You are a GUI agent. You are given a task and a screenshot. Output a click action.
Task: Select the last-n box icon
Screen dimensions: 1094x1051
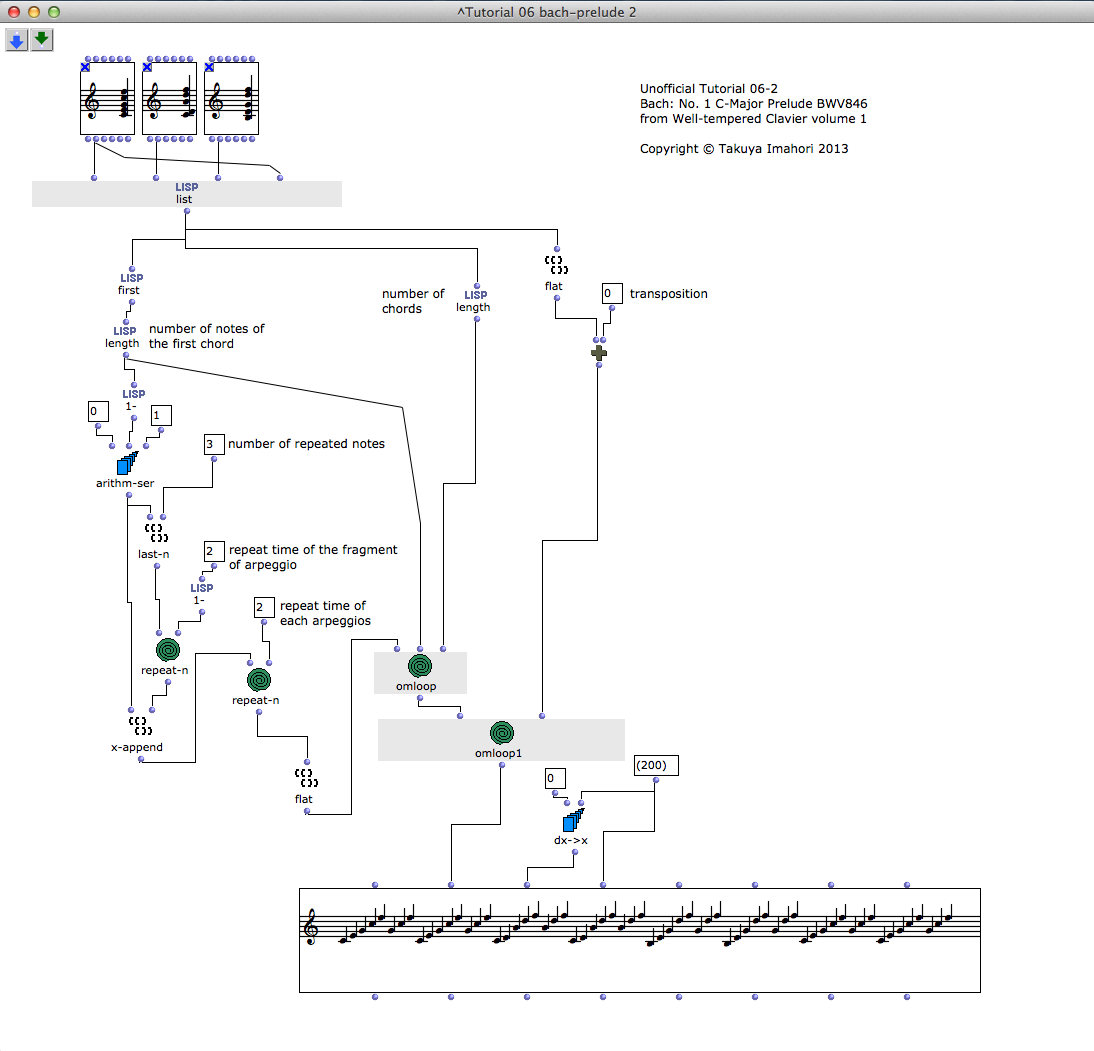tap(156, 532)
